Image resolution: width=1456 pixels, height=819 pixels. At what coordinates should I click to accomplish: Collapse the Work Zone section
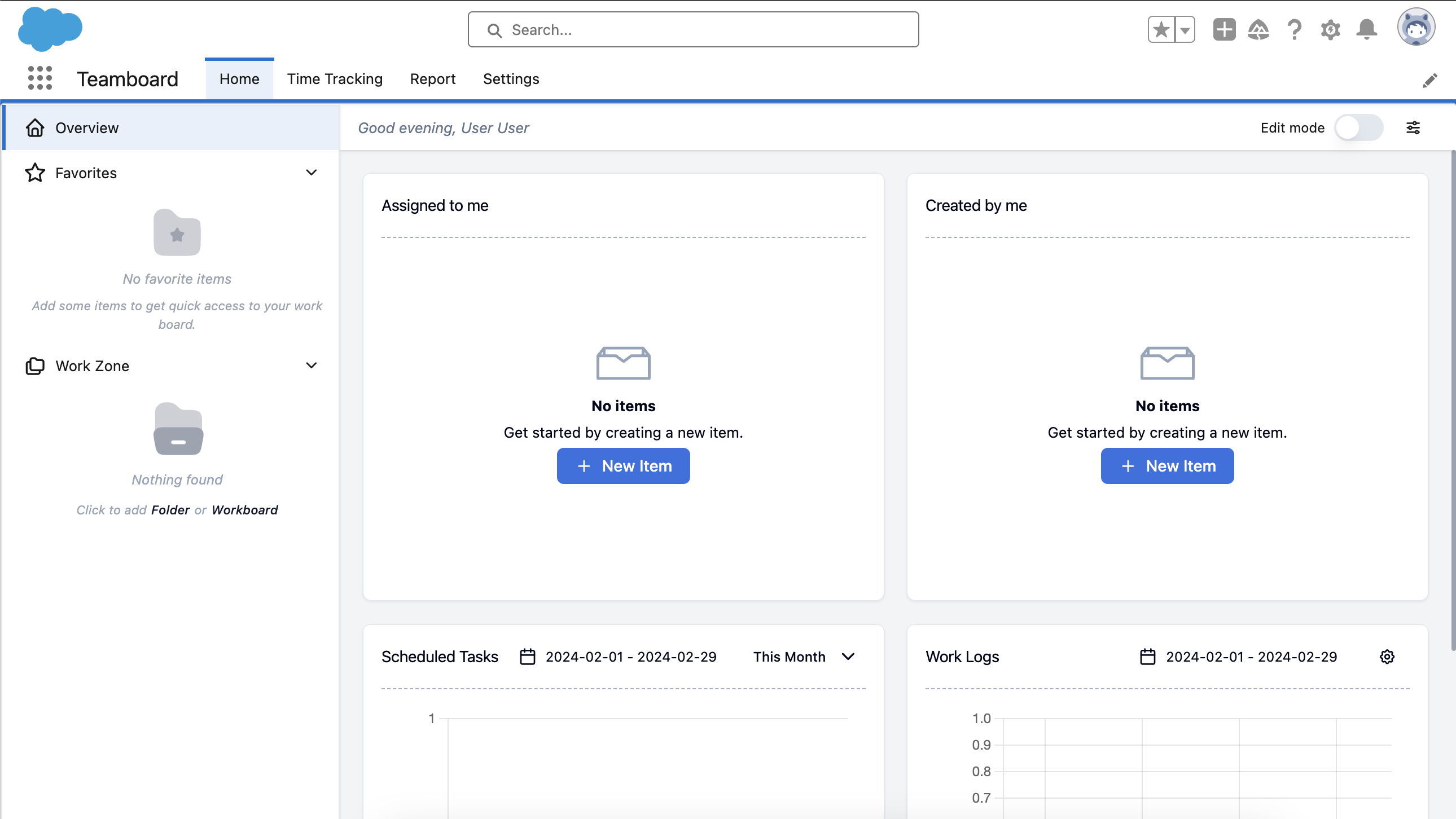coord(311,366)
